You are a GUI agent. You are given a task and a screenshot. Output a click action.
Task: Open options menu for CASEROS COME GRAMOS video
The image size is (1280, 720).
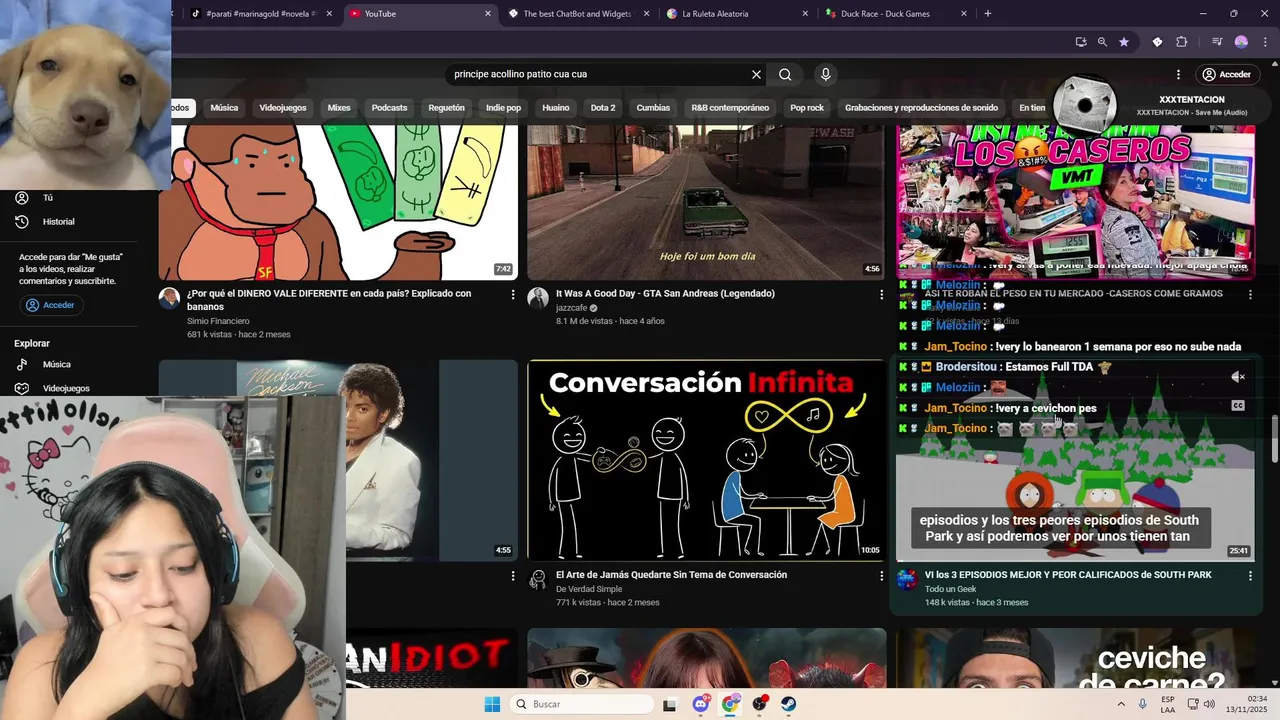click(1250, 294)
